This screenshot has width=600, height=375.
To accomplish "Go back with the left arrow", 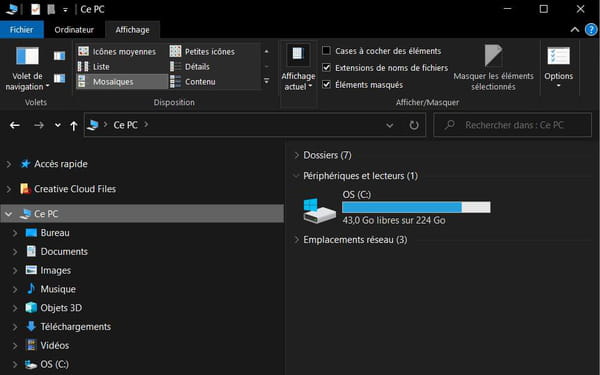I will 15,125.
